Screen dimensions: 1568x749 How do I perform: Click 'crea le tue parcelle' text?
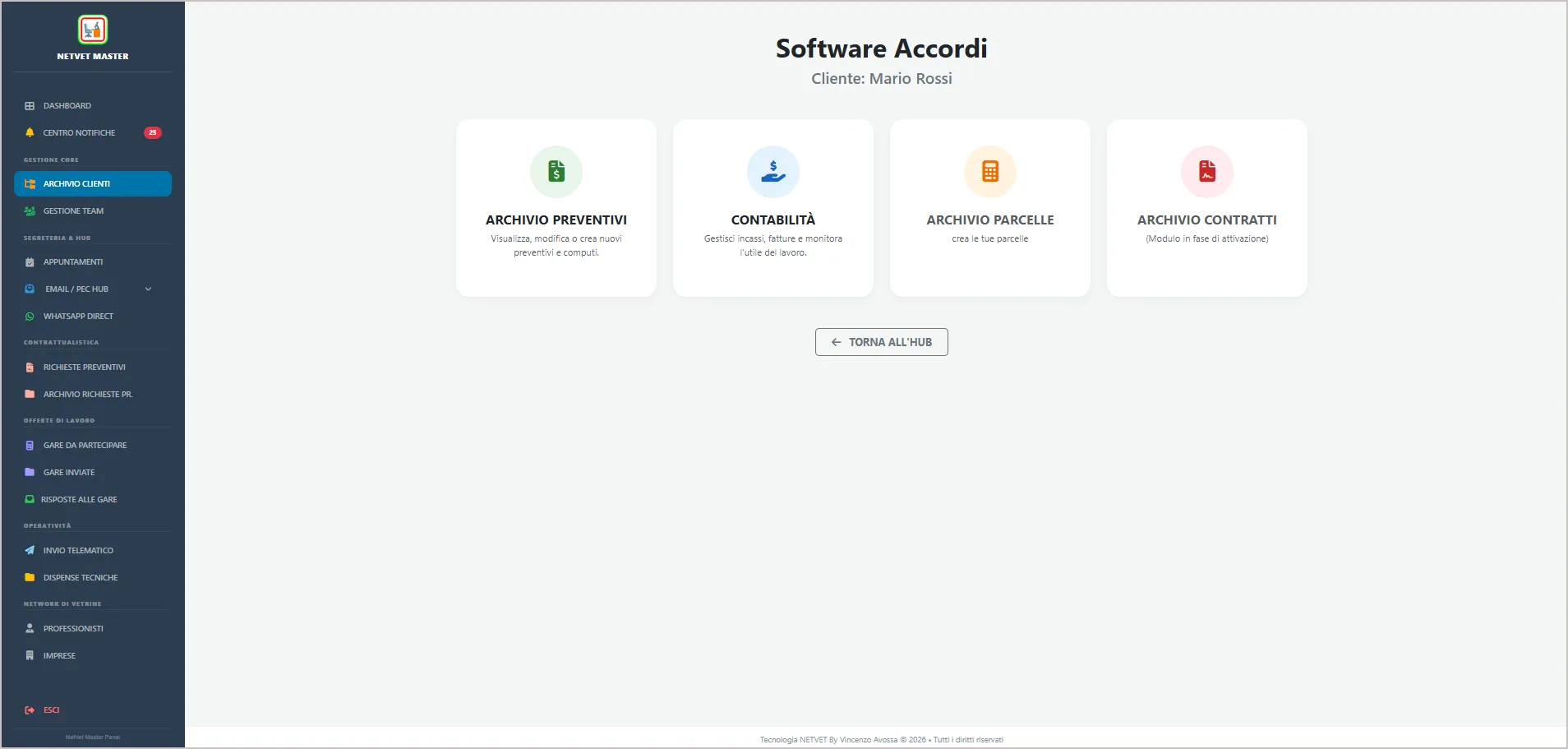tap(990, 239)
